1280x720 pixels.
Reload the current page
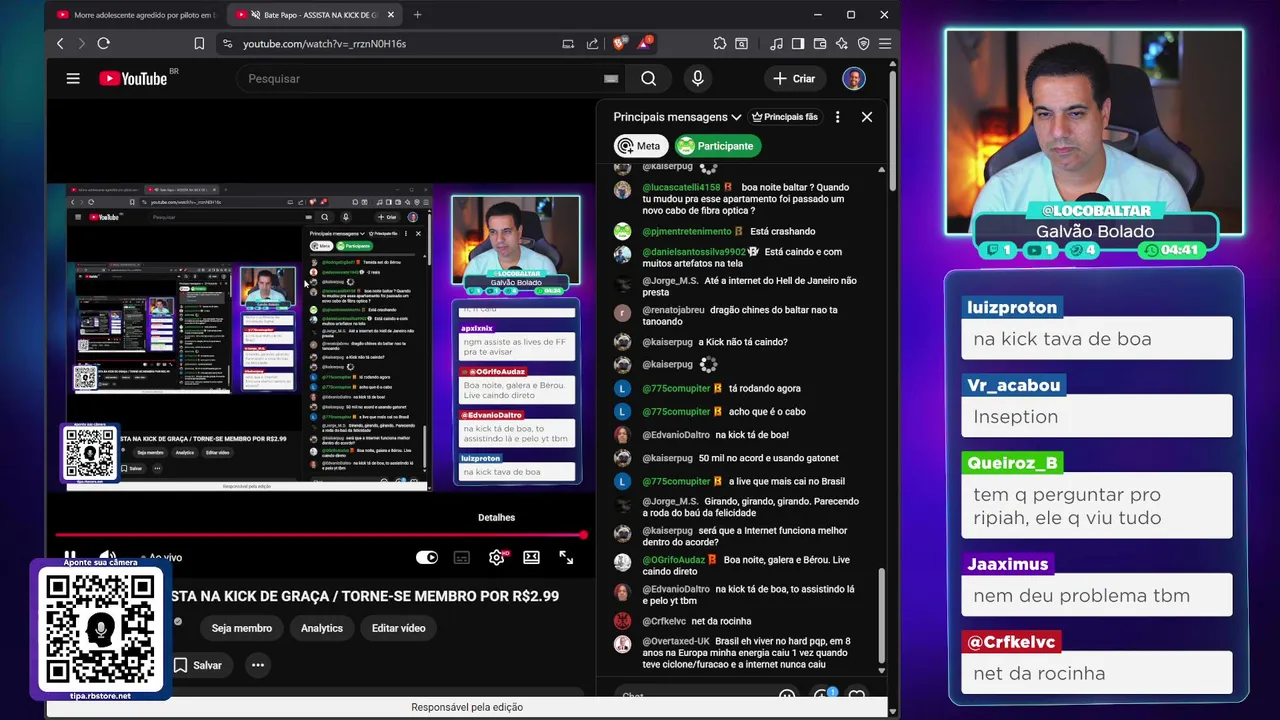pos(103,44)
